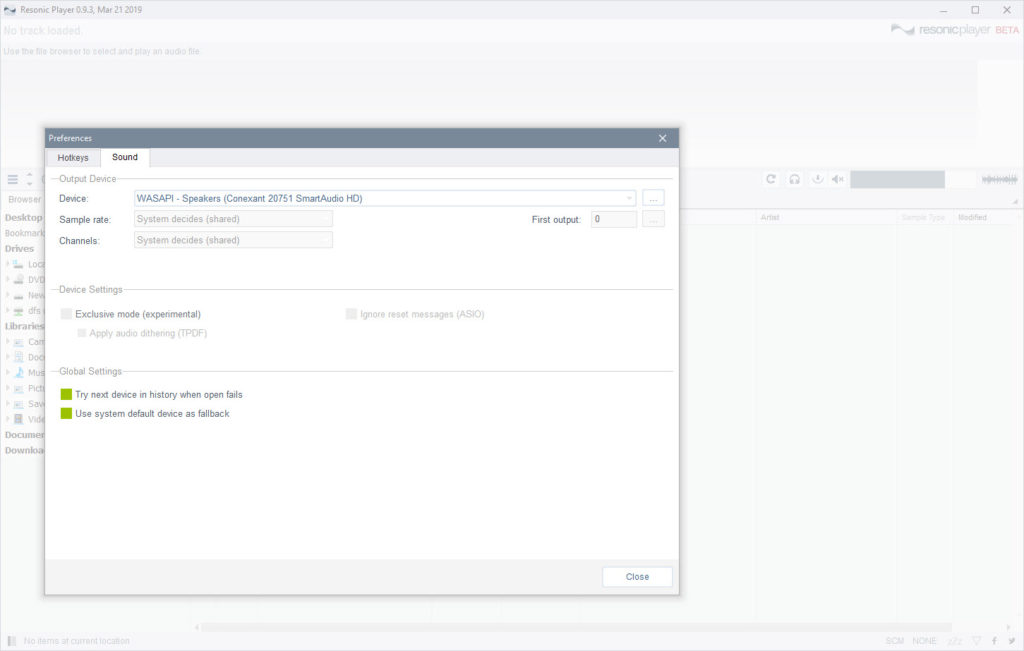Disable Try next device in history option
This screenshot has width=1024, height=651.
tap(66, 394)
